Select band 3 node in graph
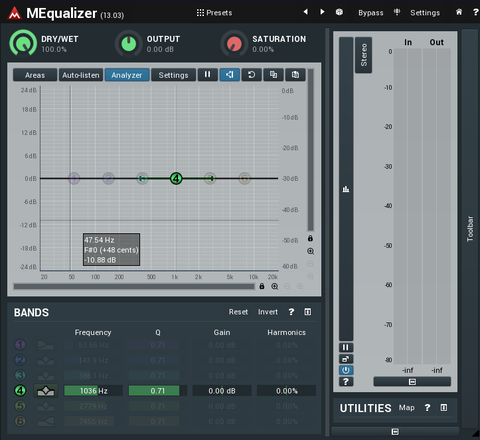The width and height of the screenshot is (480, 440). point(142,178)
